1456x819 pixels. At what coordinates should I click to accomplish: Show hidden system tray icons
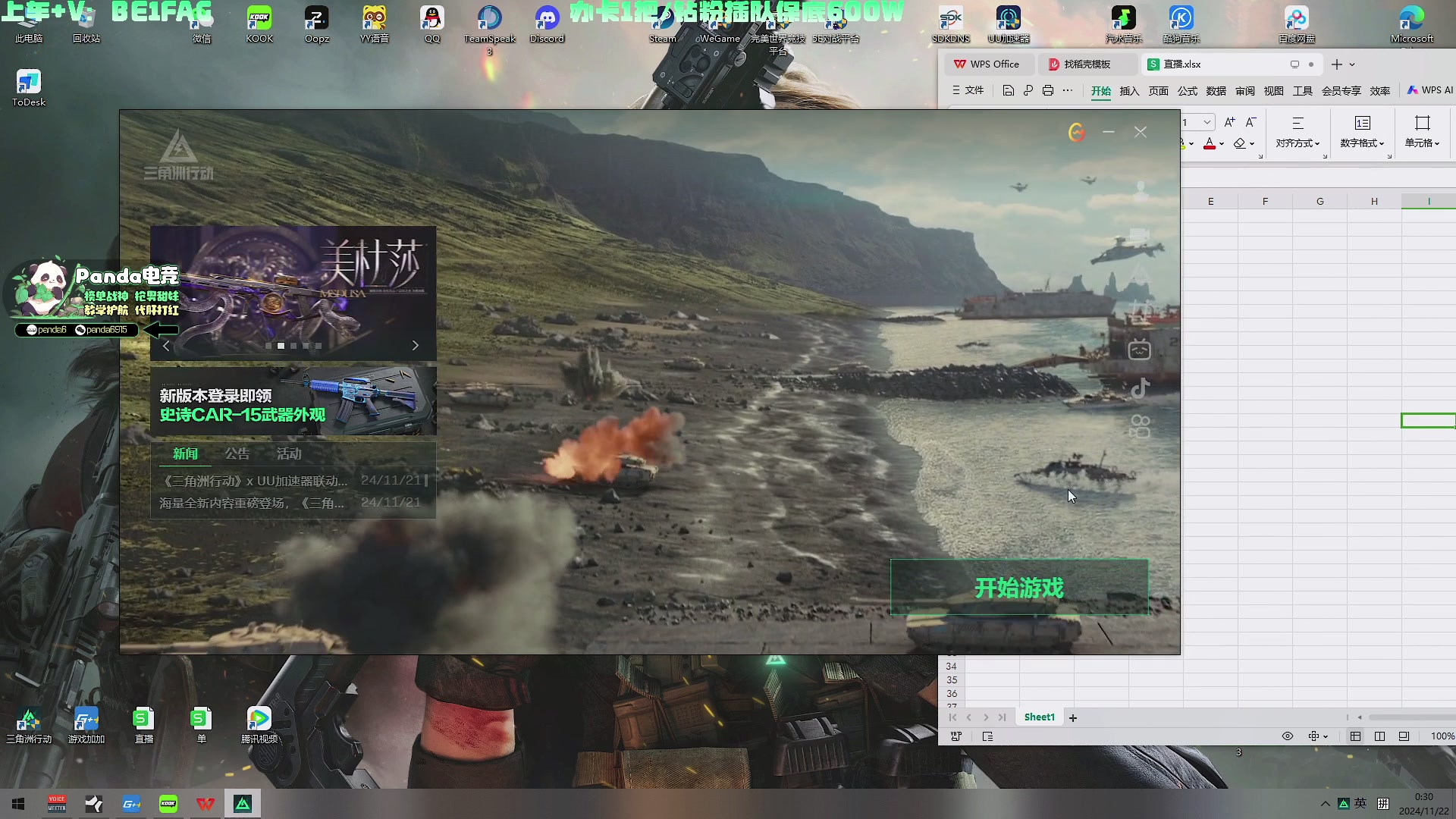(x=1325, y=804)
